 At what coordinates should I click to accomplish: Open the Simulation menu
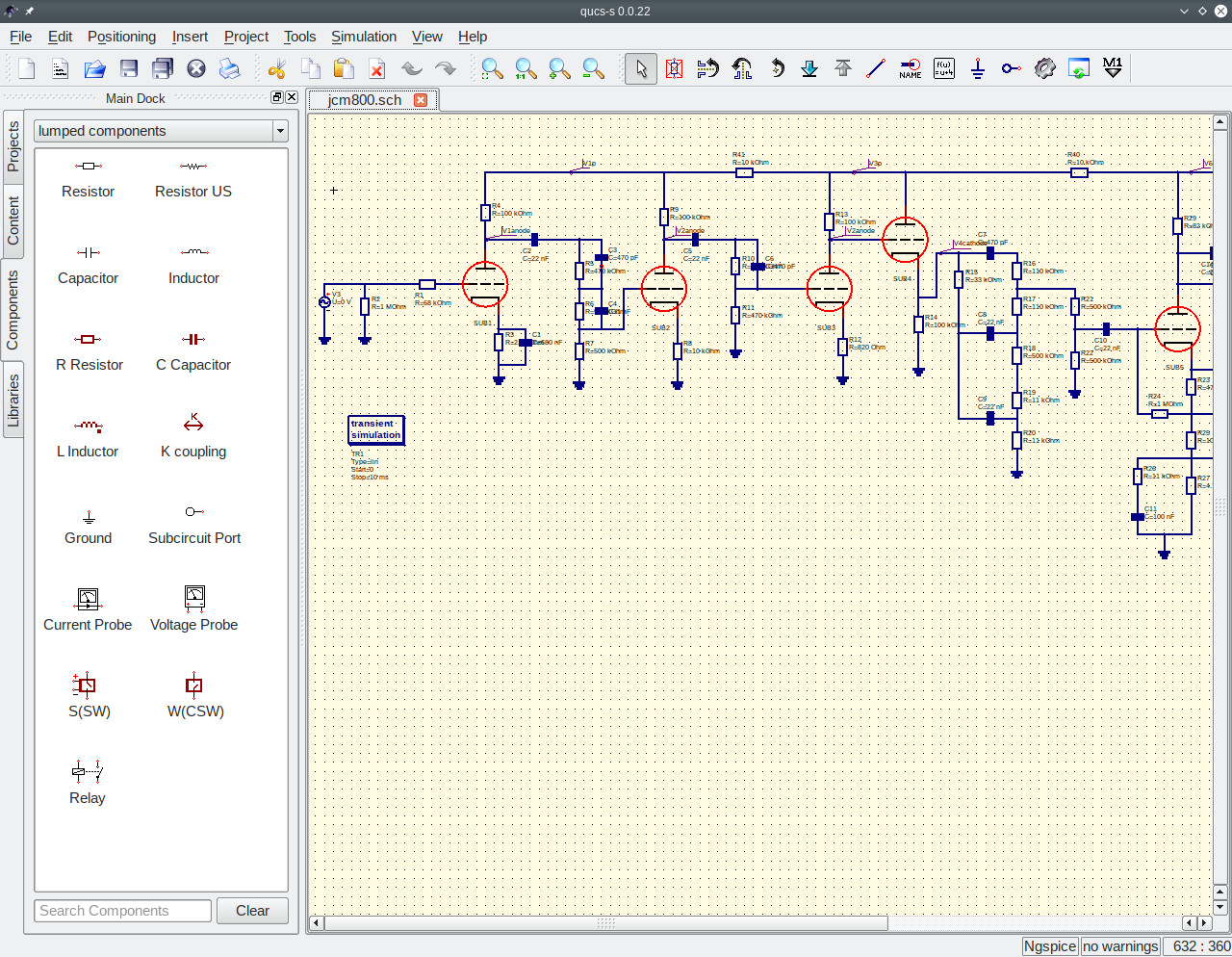pos(364,37)
